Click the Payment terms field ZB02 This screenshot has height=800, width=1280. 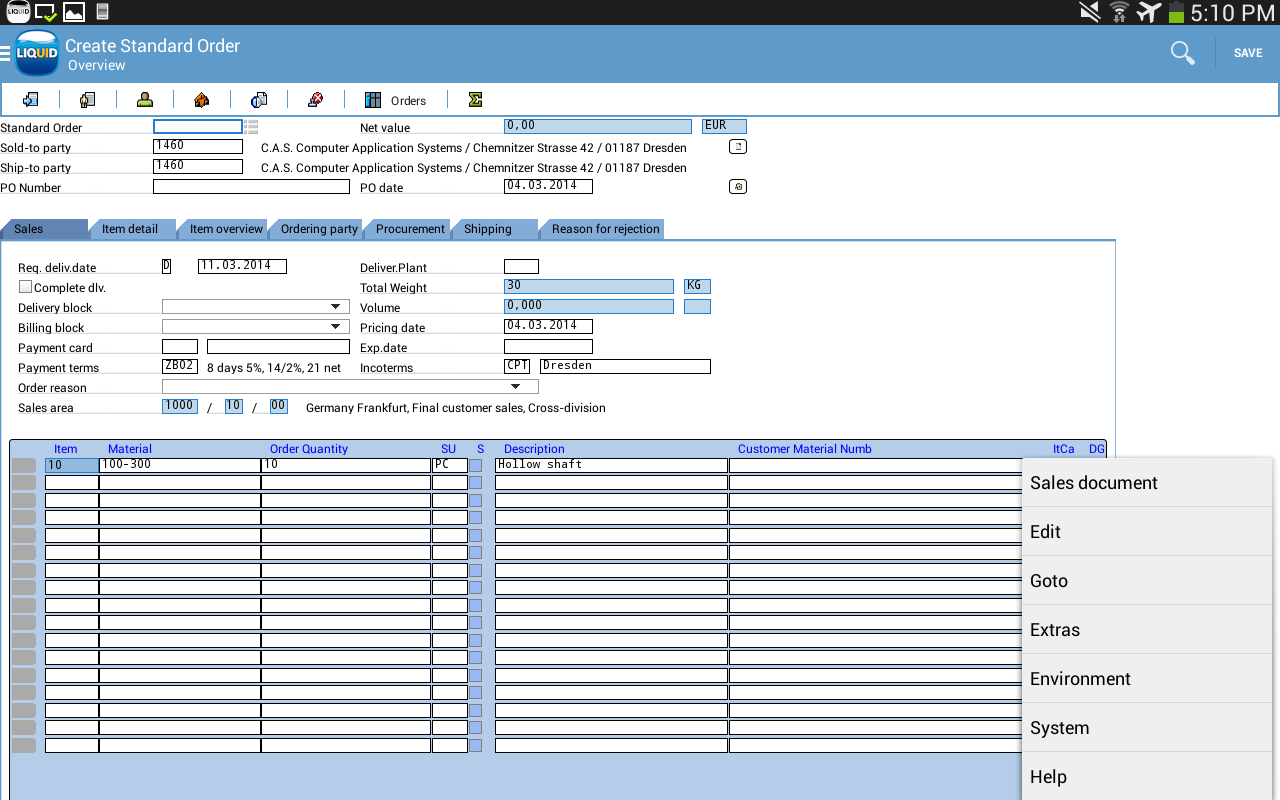point(180,366)
